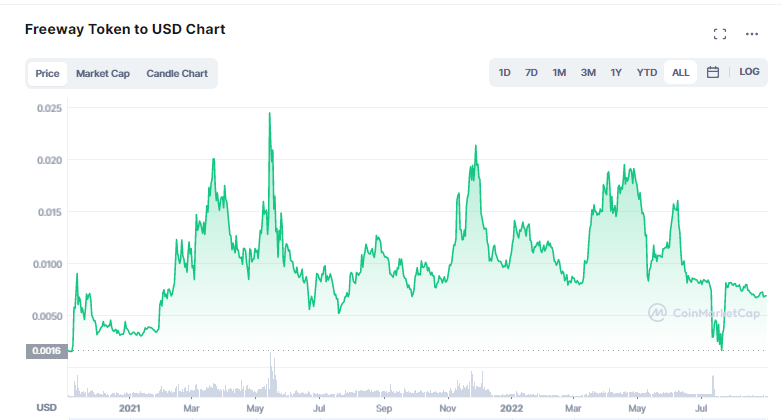Select the 3M time range

[x=588, y=72]
